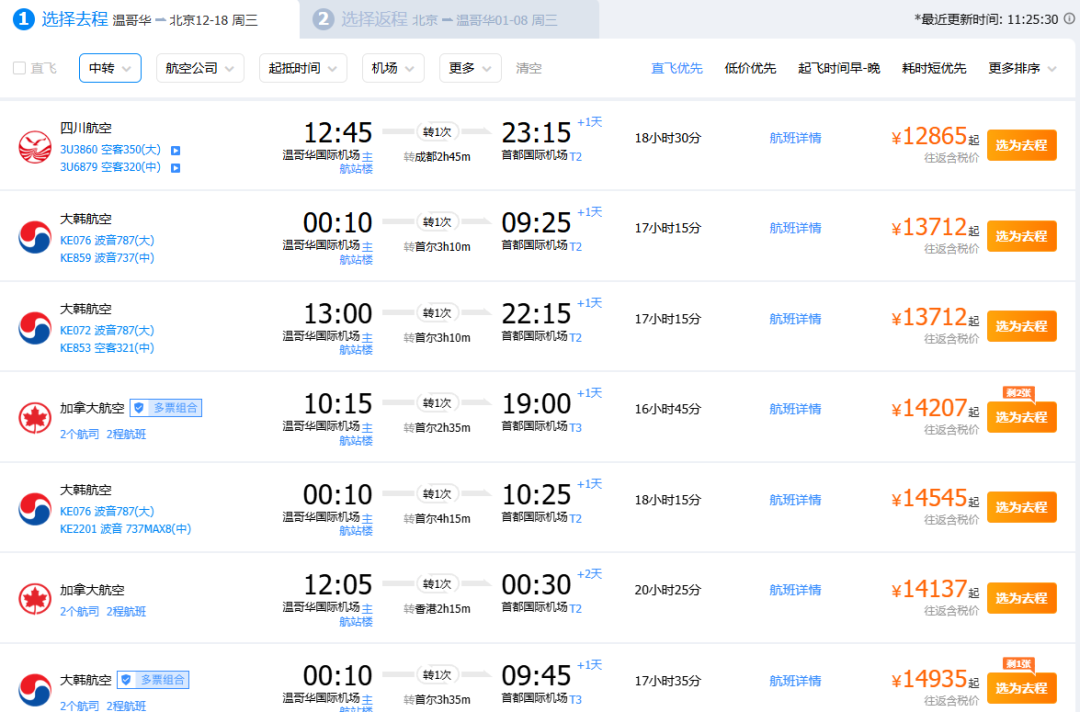The width and height of the screenshot is (1080, 712).
Task: Click 转1次 transfer label for 成都 stop
Action: click(437, 132)
